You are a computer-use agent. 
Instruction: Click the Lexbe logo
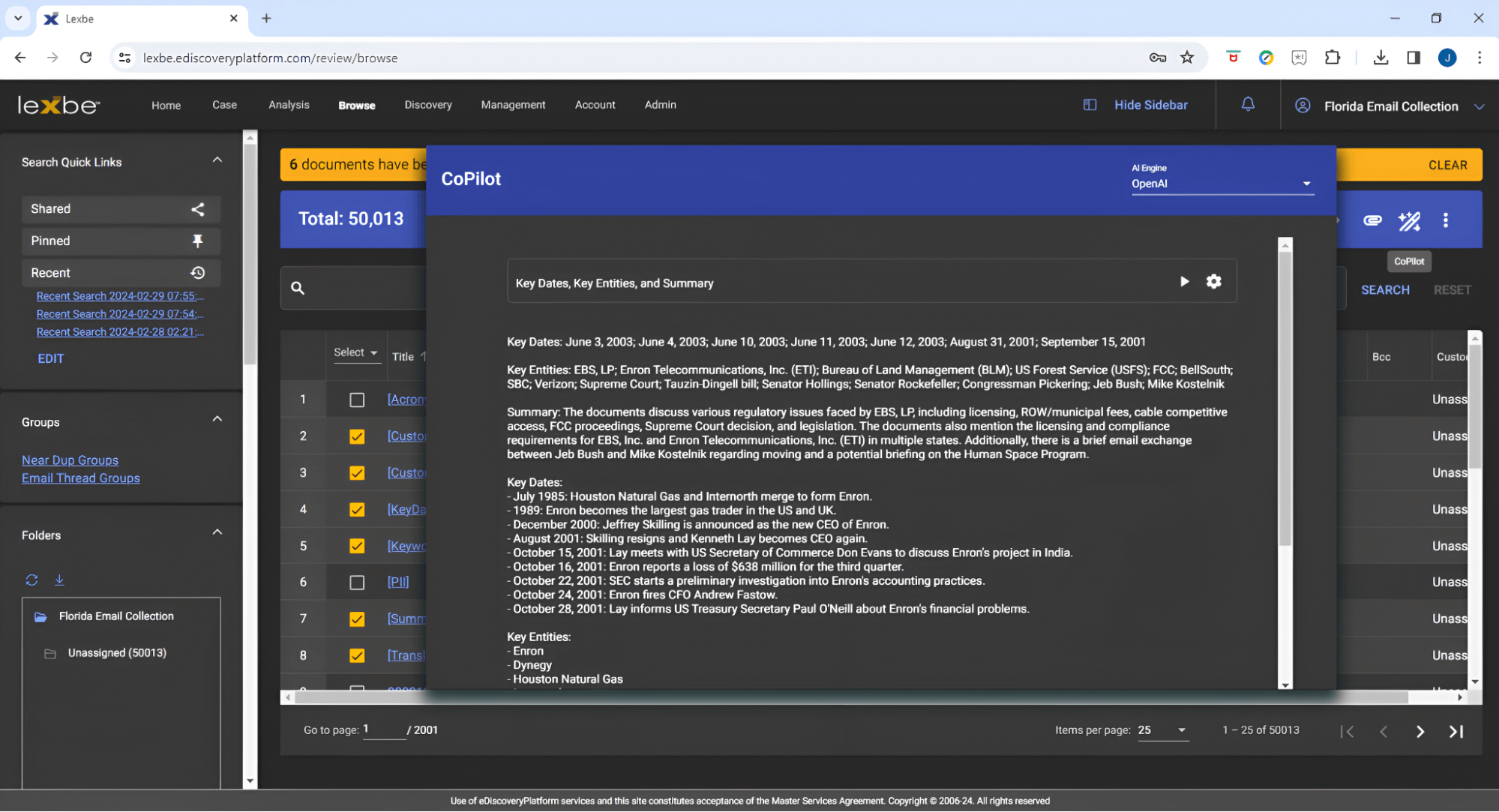(58, 105)
